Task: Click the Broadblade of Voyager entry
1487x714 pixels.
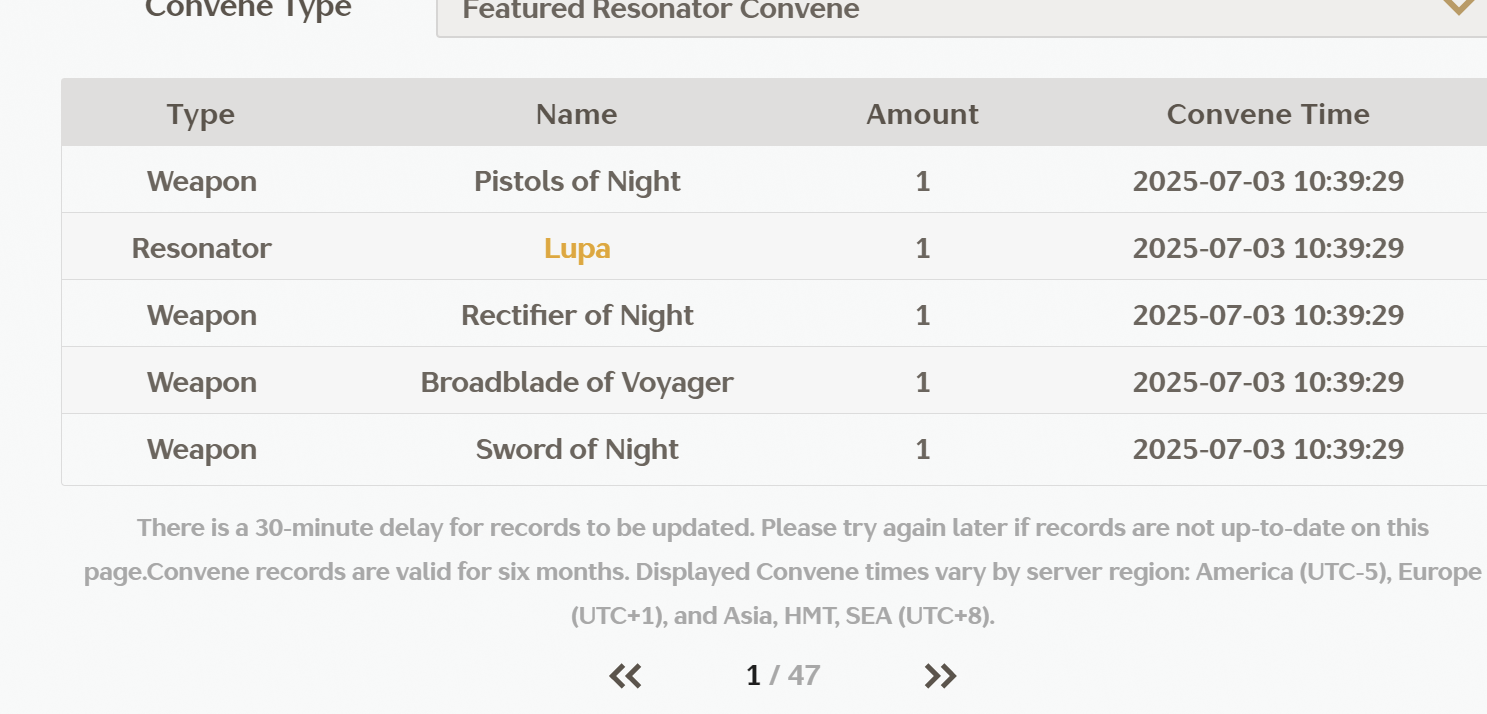Action: pyautogui.click(x=577, y=382)
